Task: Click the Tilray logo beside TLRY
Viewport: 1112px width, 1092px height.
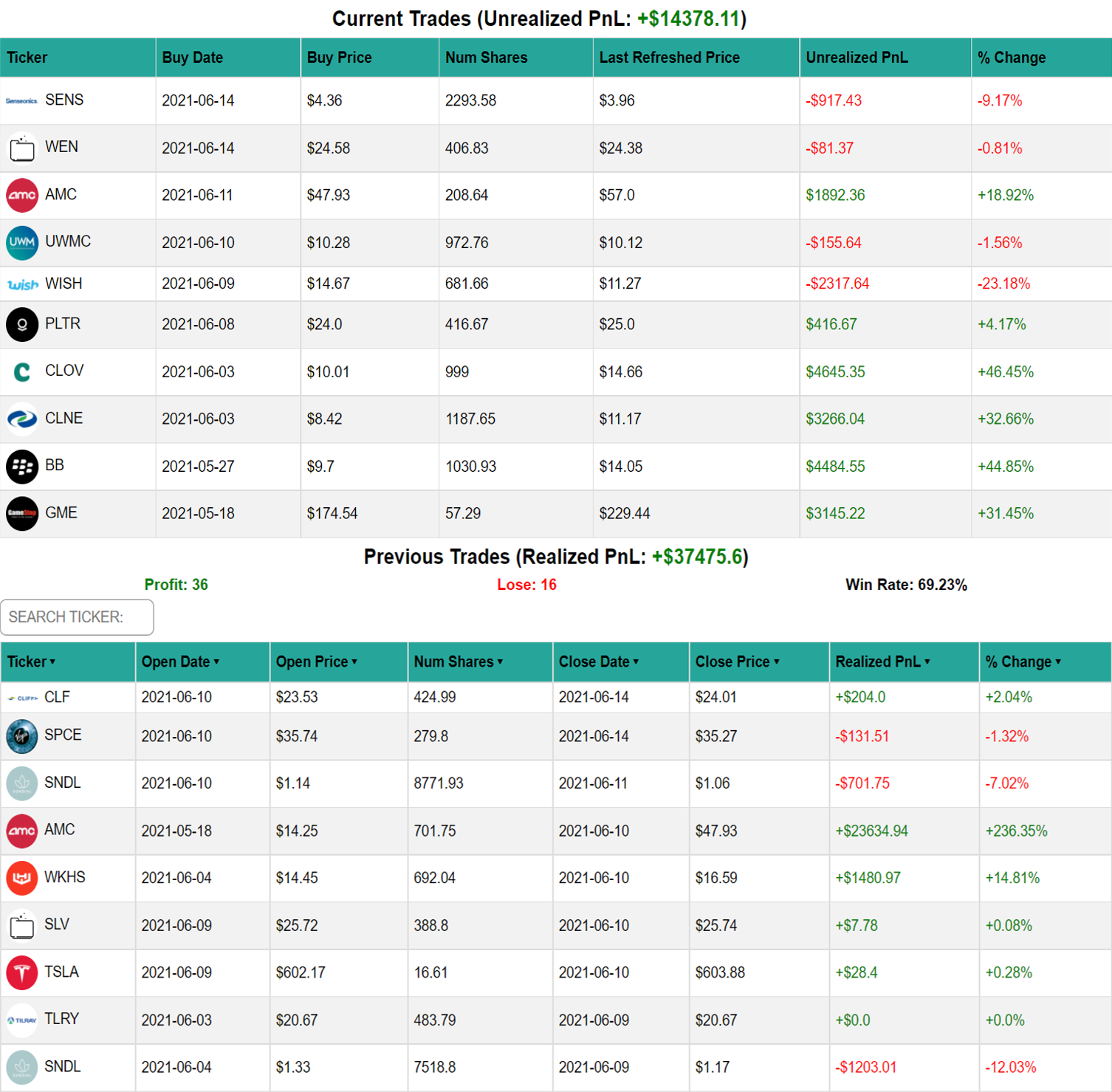Action: click(x=22, y=1020)
